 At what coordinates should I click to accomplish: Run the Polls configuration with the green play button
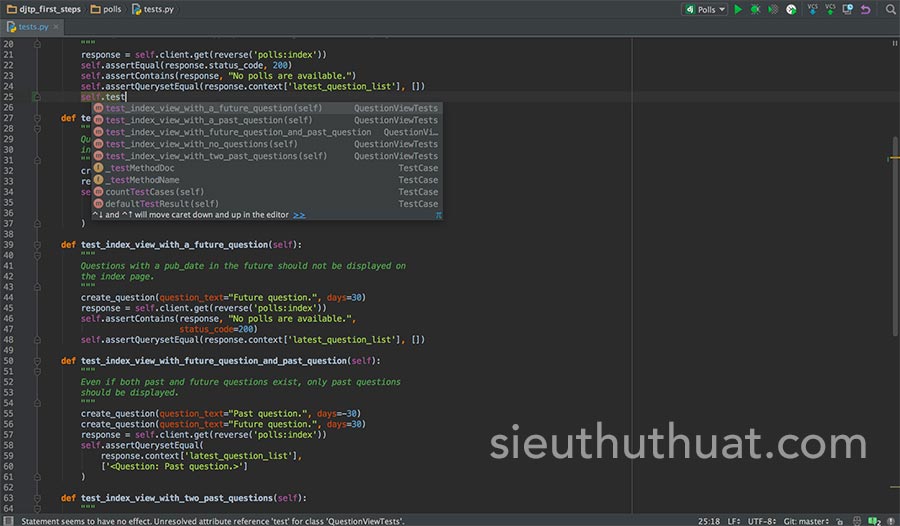tap(738, 9)
